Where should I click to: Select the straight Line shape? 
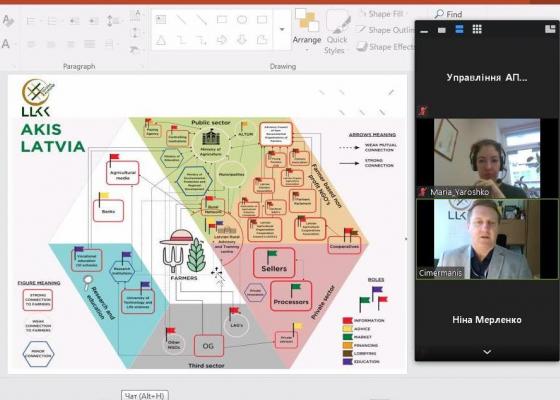181,19
